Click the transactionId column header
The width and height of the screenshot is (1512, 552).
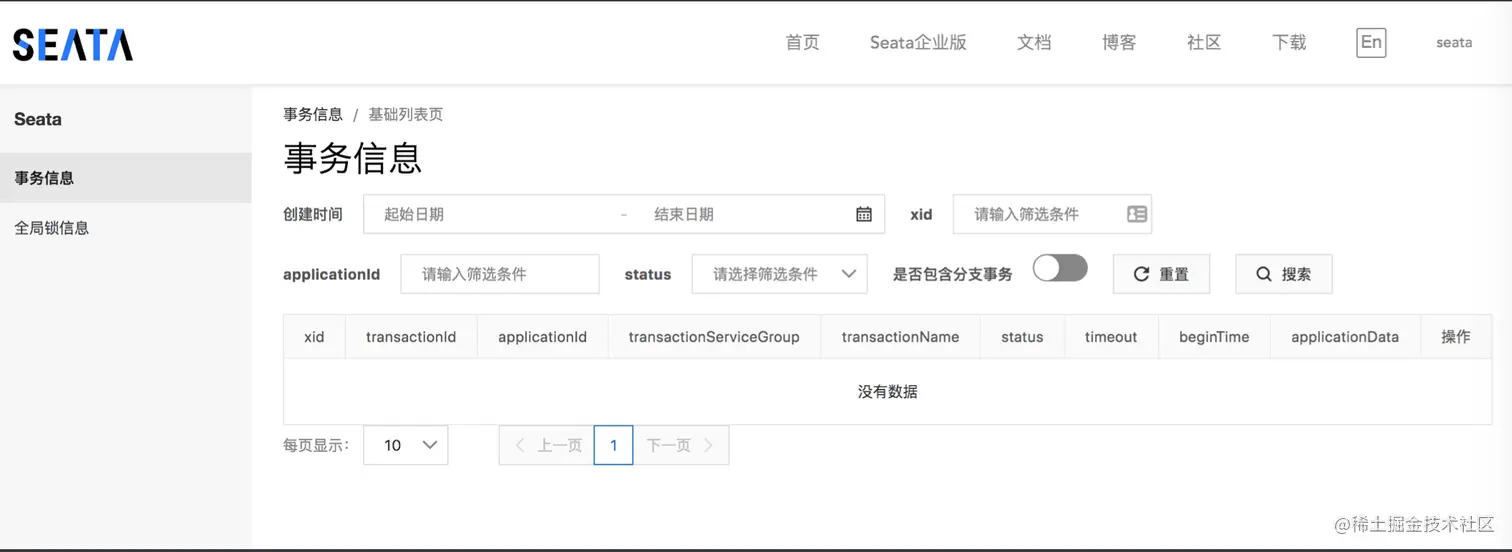(411, 337)
